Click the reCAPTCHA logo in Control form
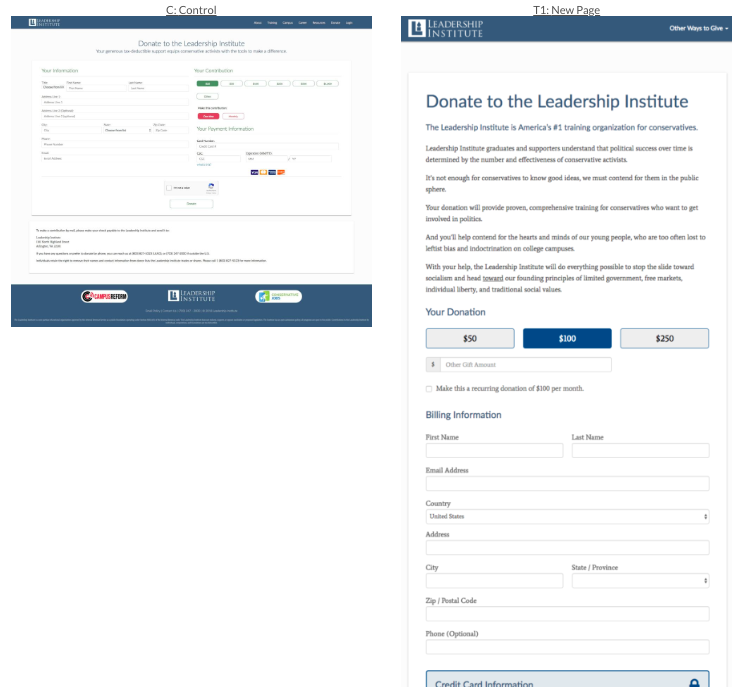The image size is (747, 687). [x=211, y=186]
